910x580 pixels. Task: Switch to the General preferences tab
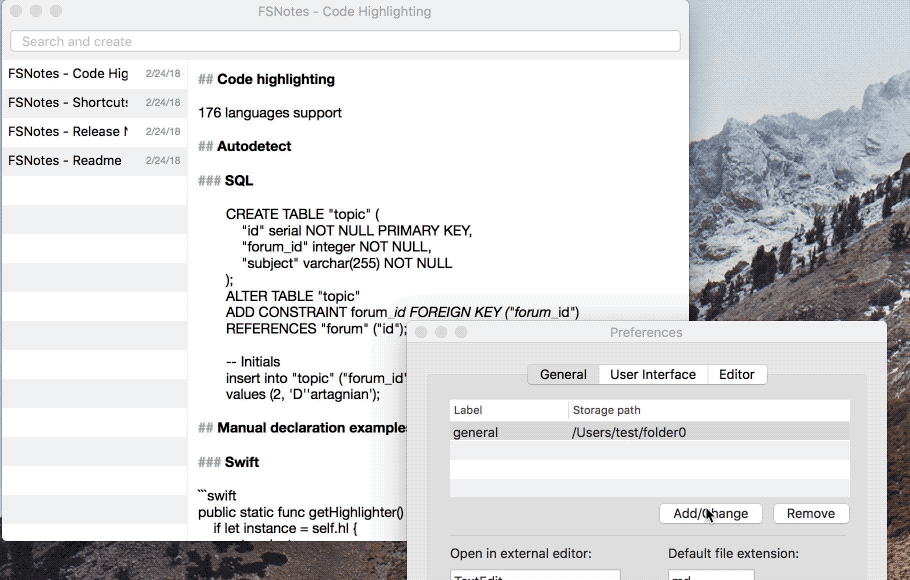coord(563,374)
